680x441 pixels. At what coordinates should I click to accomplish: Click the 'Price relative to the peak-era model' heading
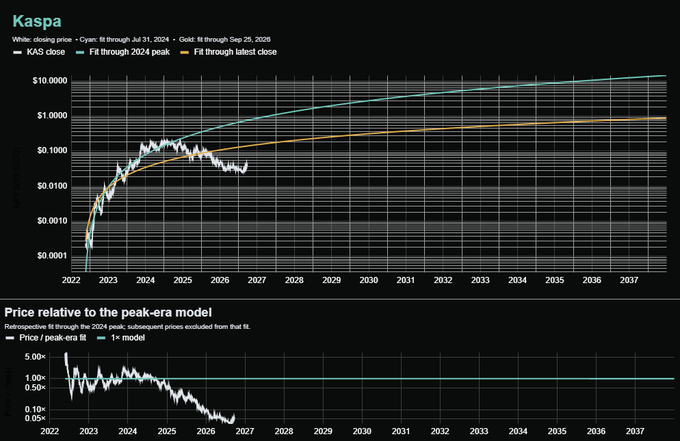click(x=108, y=313)
